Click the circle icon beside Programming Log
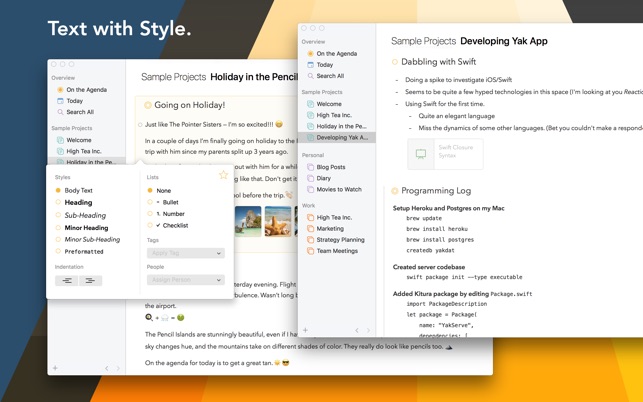643x402 pixels. [x=395, y=190]
